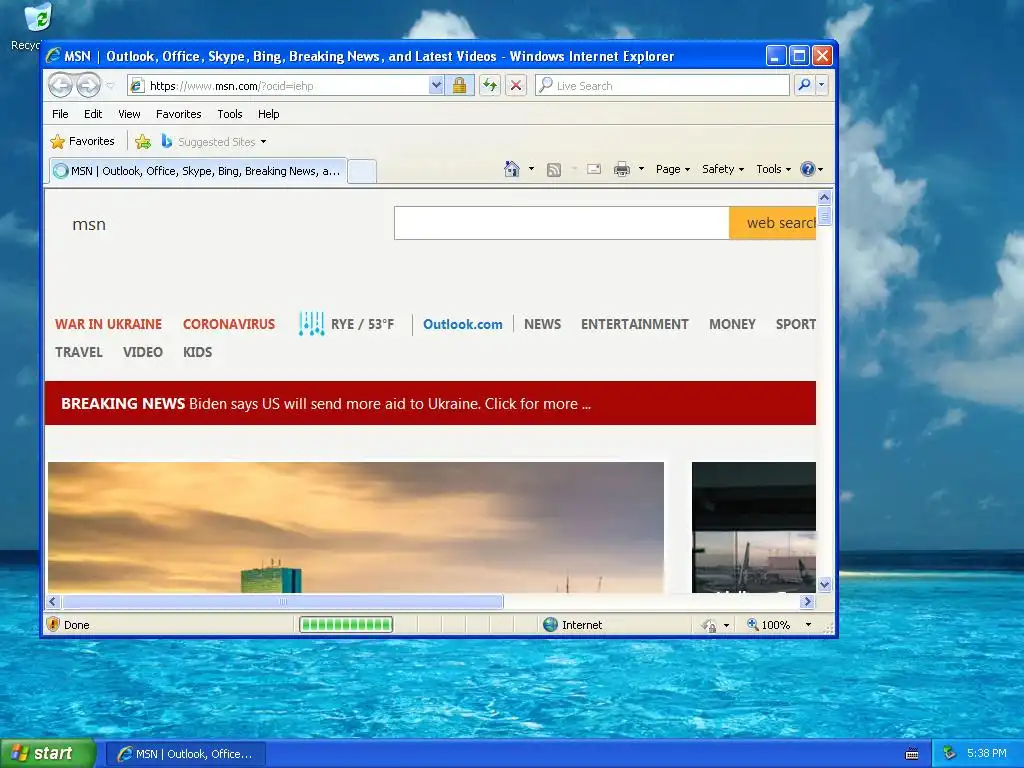Click the RSS feeds icon
This screenshot has width=1024, height=768.
(x=554, y=170)
